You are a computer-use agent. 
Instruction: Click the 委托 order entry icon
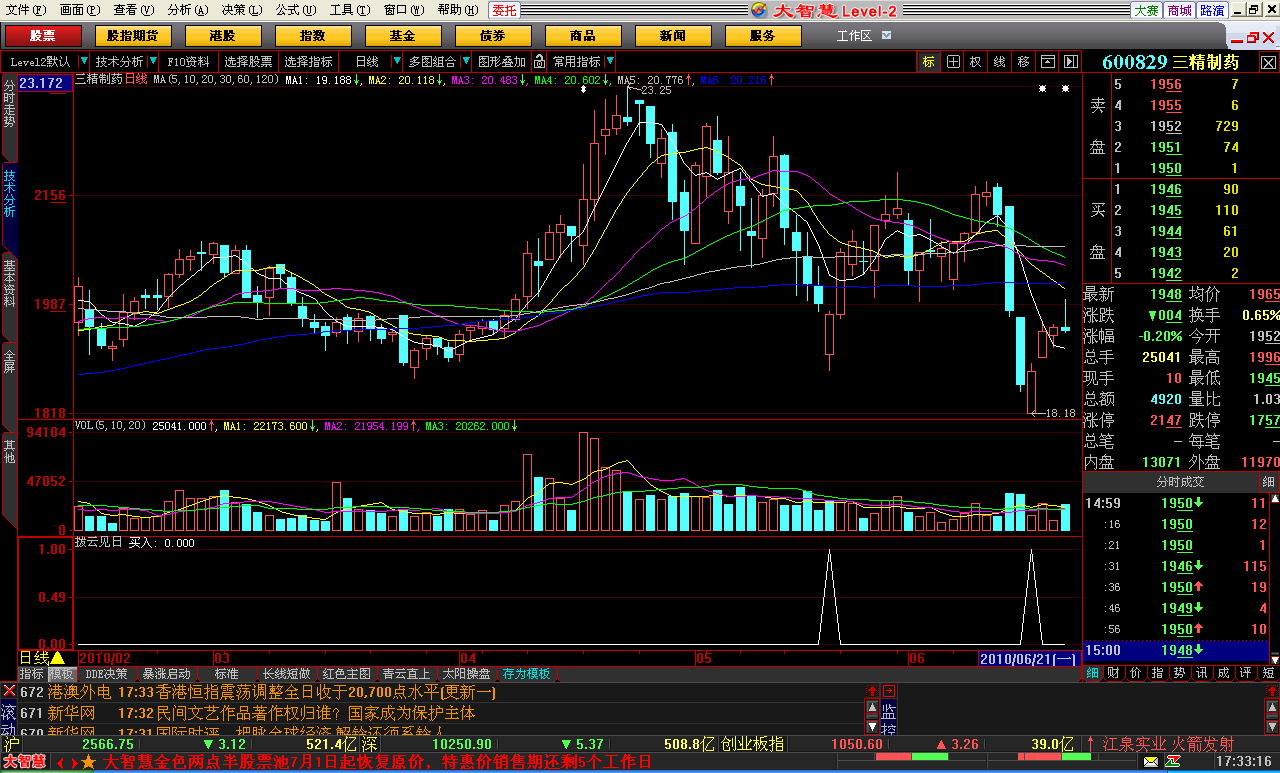[504, 10]
